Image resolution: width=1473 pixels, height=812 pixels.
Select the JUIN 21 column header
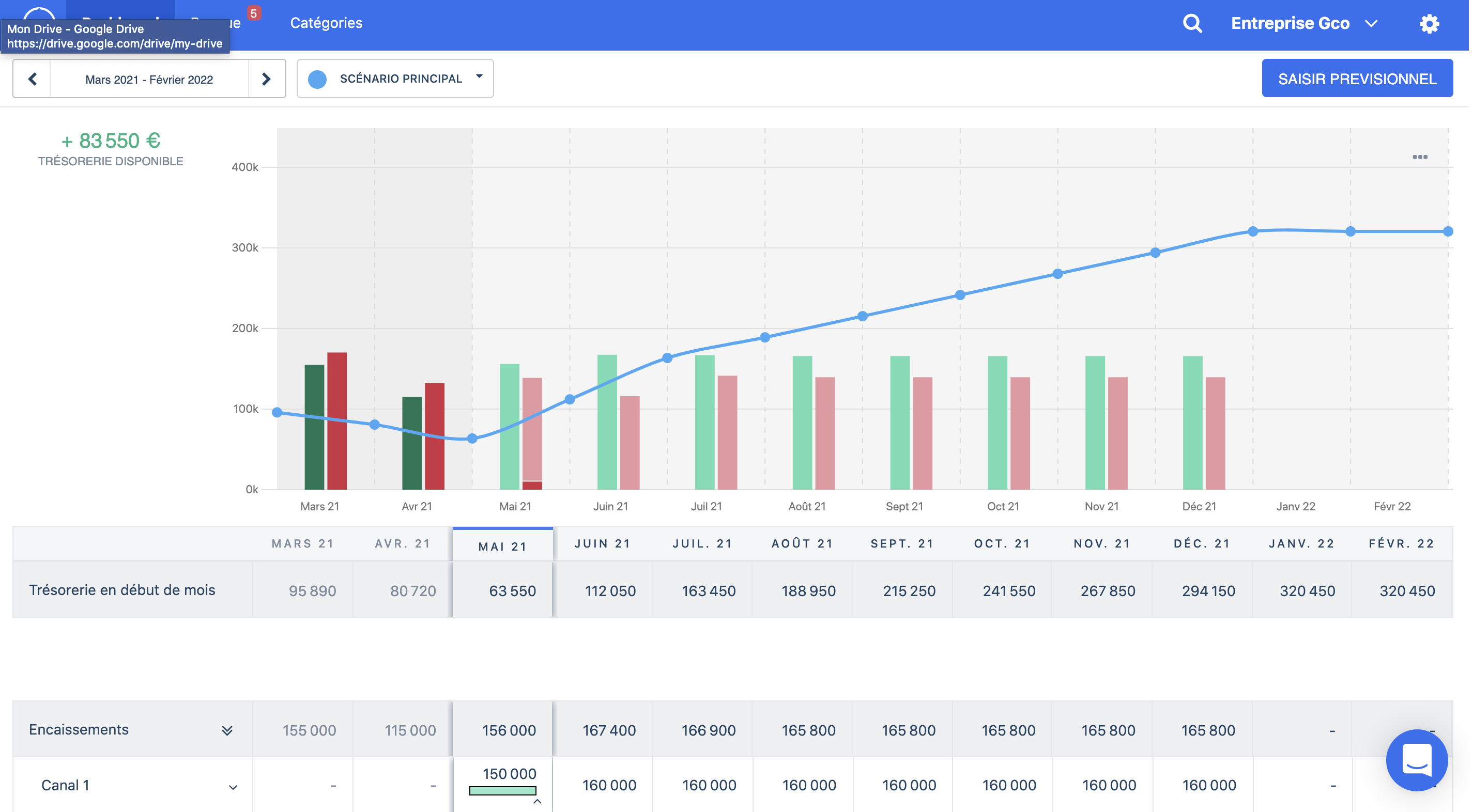point(603,544)
